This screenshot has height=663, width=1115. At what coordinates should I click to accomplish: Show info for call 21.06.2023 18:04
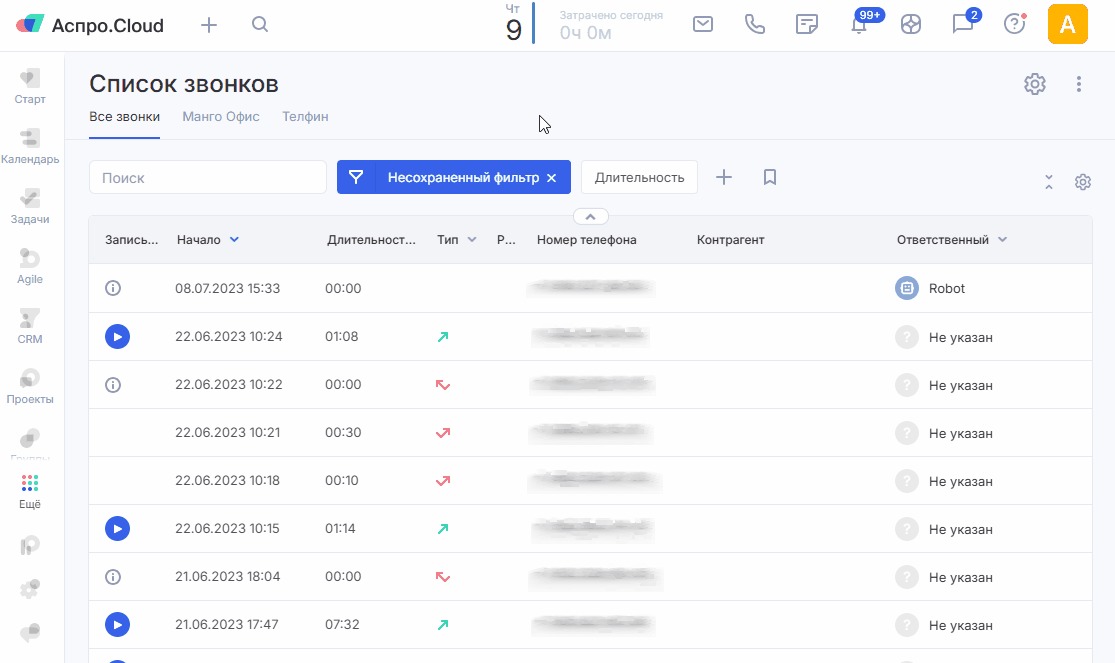pos(113,577)
